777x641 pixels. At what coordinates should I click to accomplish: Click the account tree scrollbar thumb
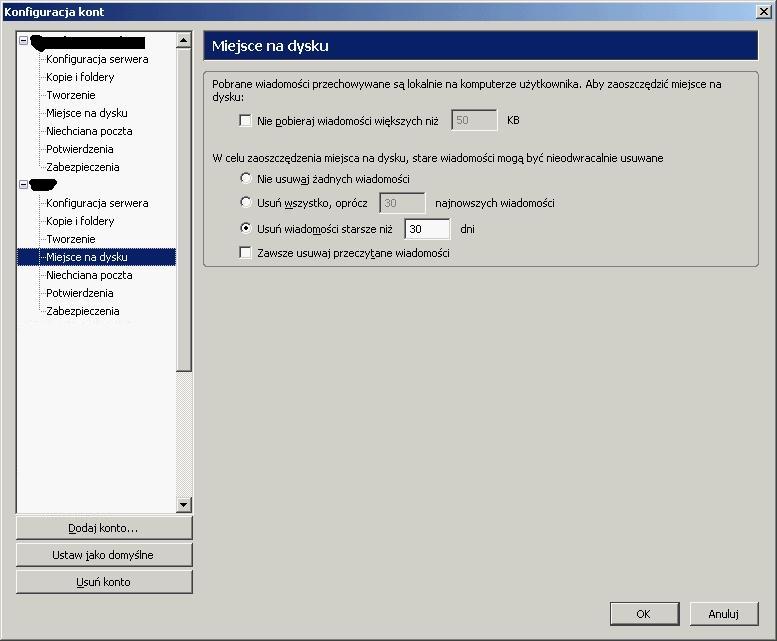(x=184, y=209)
